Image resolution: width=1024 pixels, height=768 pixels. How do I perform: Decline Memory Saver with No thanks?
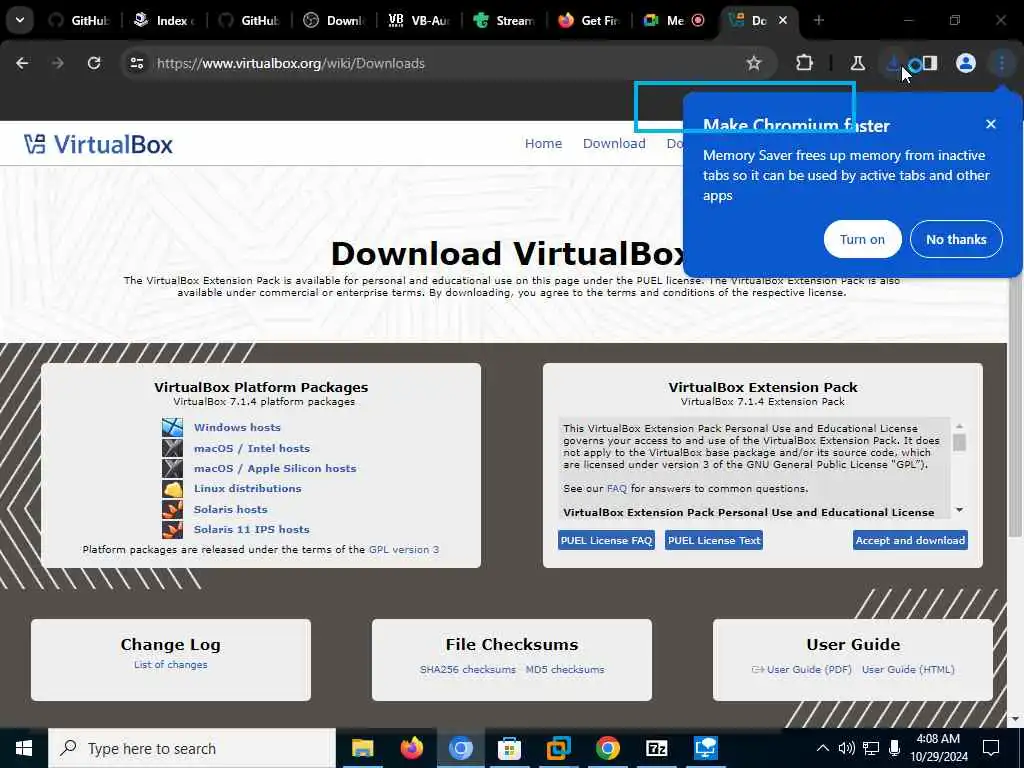[x=956, y=239]
